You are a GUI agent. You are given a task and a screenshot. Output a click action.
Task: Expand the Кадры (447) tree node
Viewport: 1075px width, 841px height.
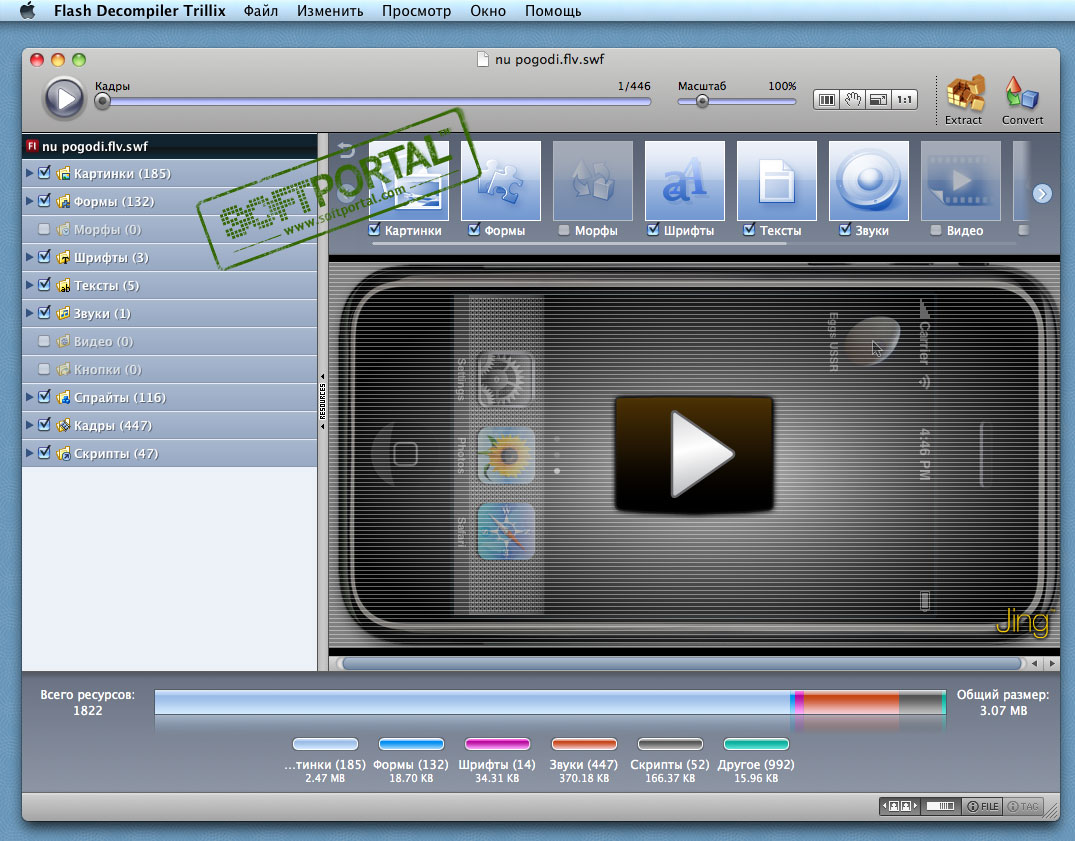tap(29, 425)
